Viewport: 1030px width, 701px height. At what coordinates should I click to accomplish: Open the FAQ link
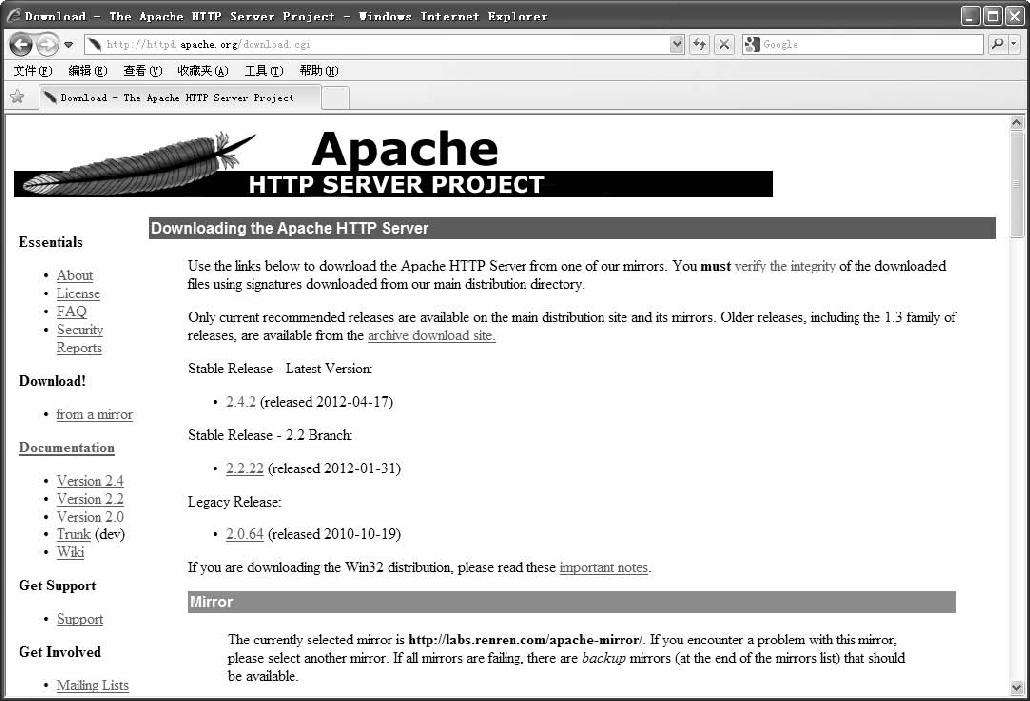pos(72,311)
